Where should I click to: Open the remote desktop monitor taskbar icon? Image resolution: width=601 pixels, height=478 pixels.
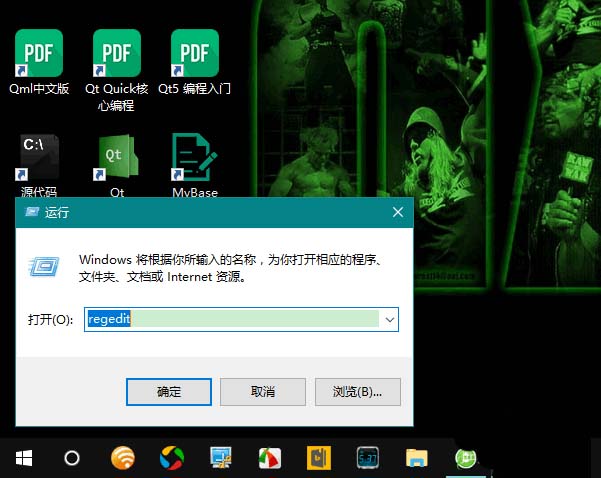[221, 458]
